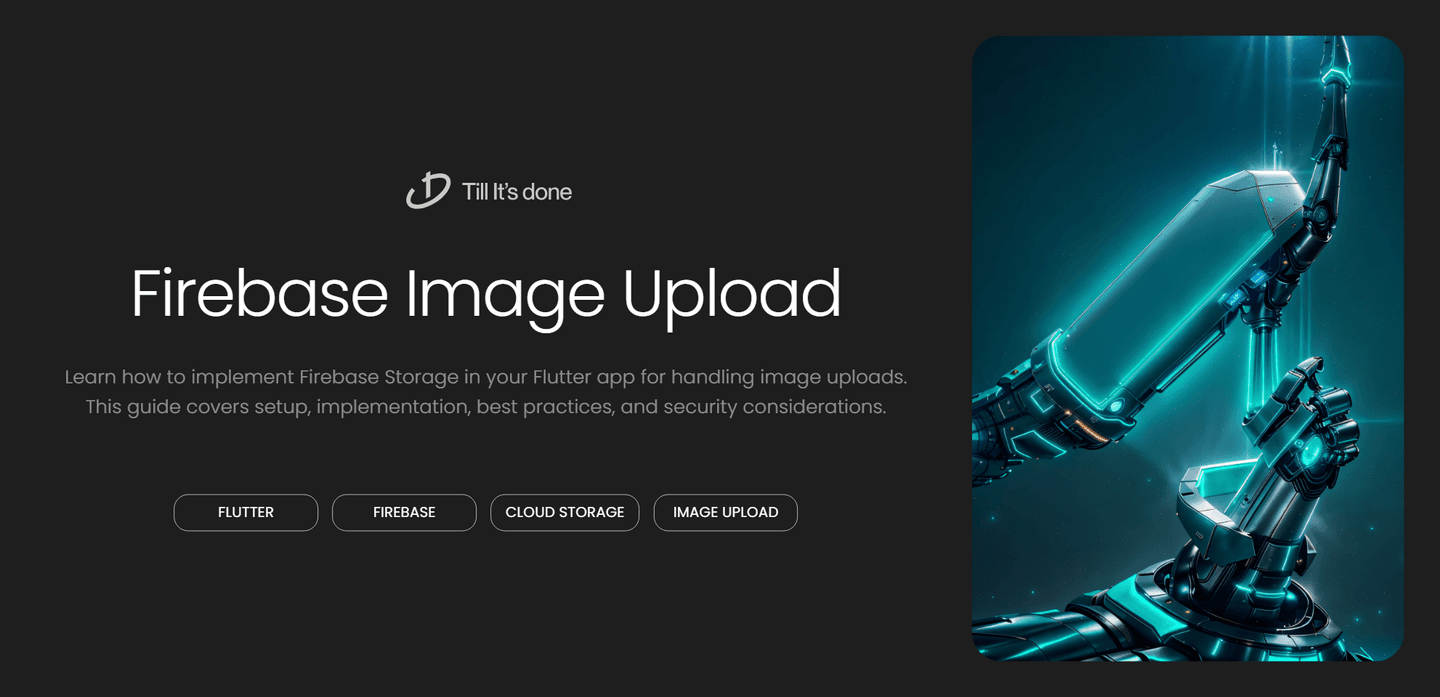Viewport: 1440px width, 697px height.
Task: Choose the IMAGE UPLOAD tag
Action: [x=726, y=512]
